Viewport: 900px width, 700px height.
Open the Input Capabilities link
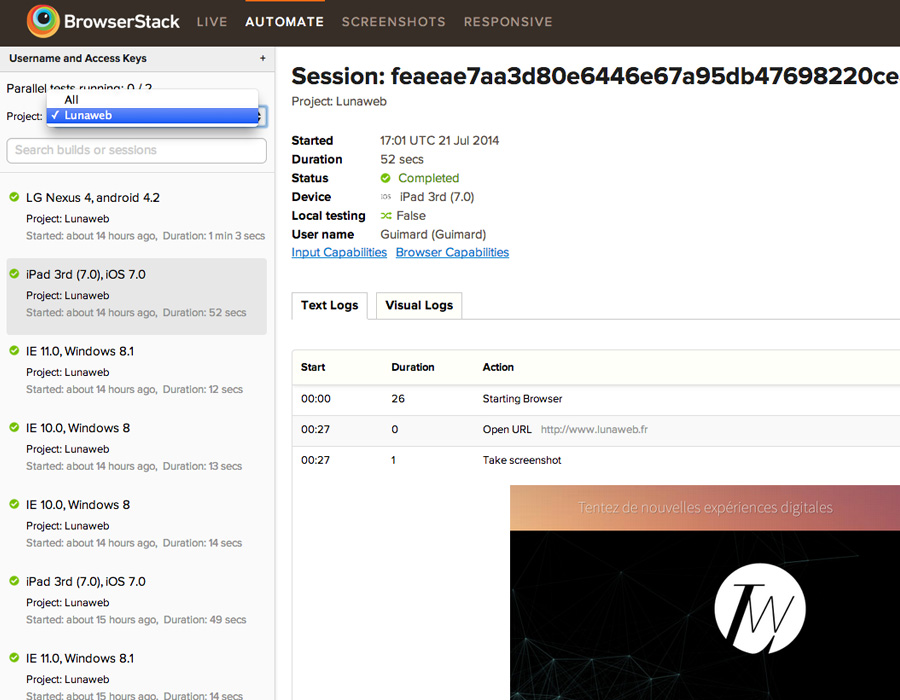(339, 252)
